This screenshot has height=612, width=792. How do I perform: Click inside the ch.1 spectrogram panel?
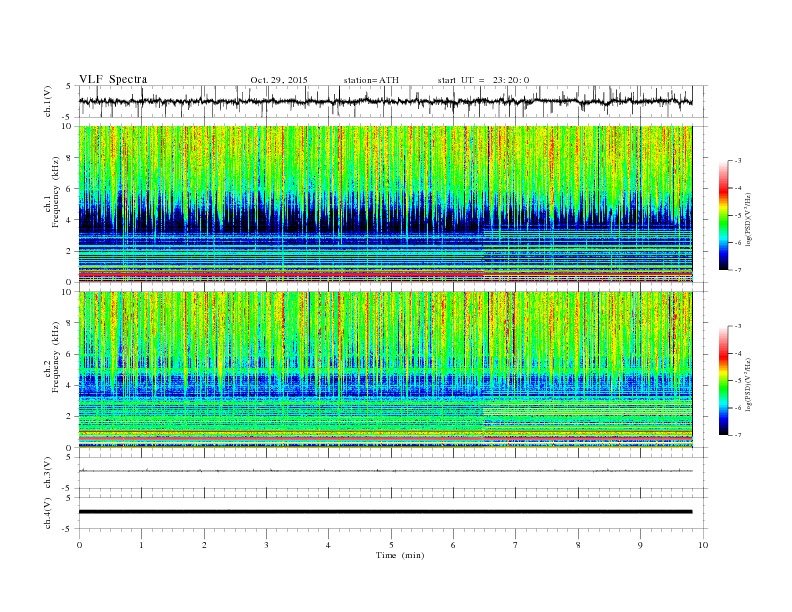click(x=385, y=204)
